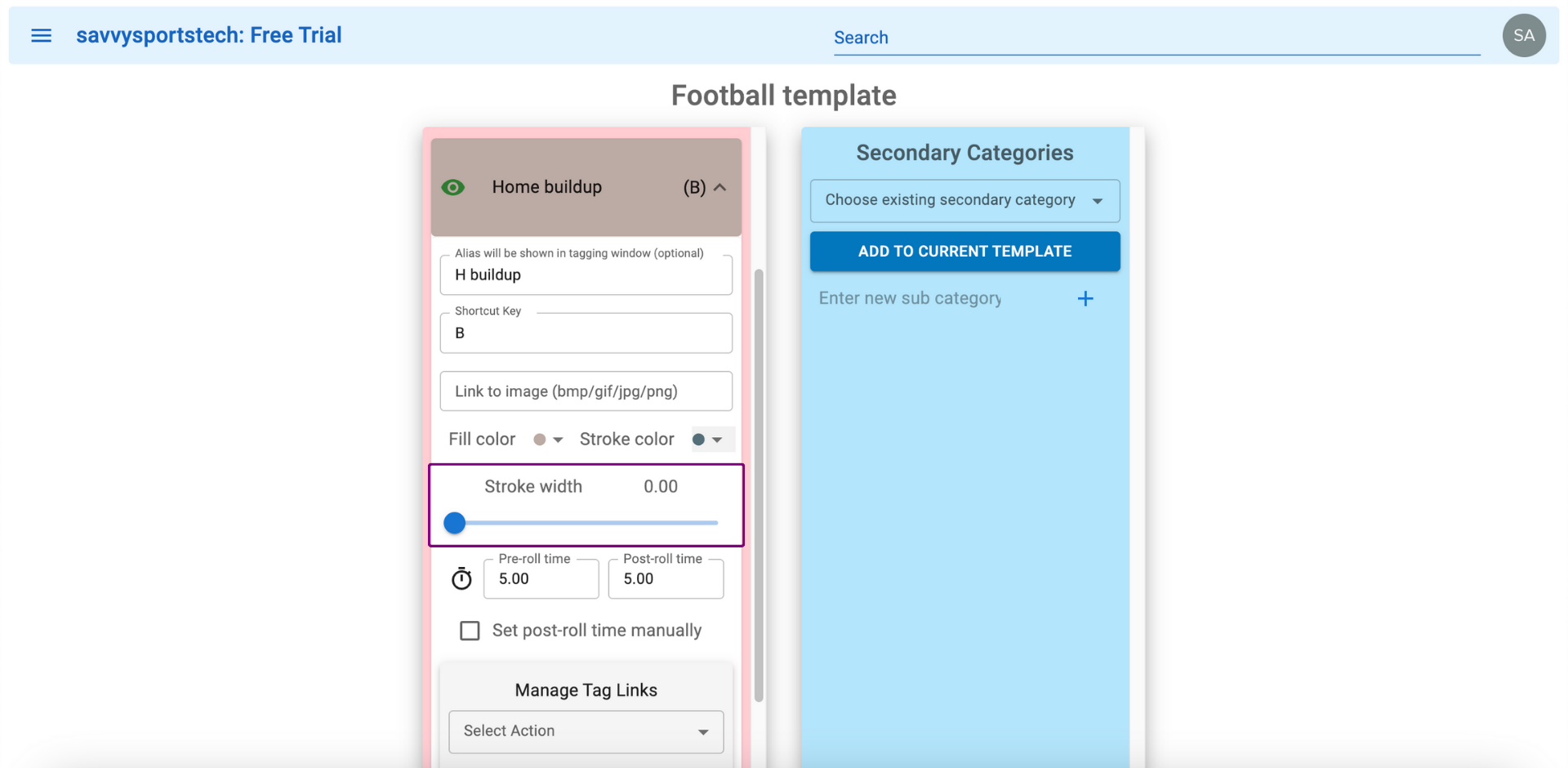Enable Set post-roll time manually checkbox
This screenshot has height=768, width=1568.
470,631
